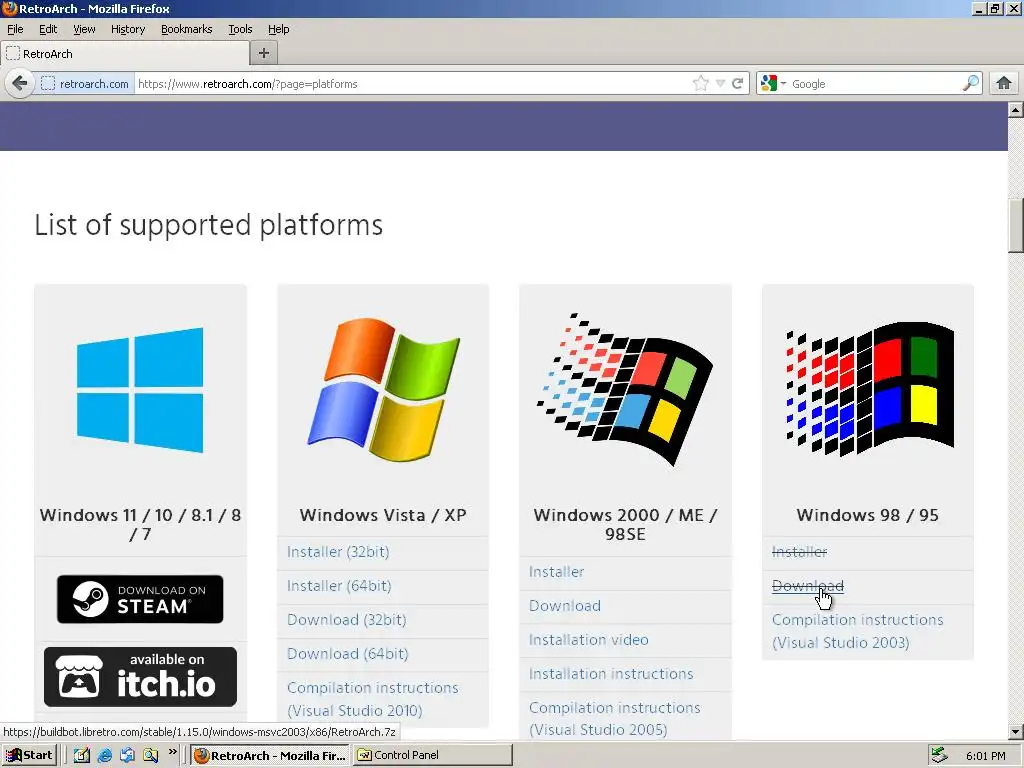The height and width of the screenshot is (768, 1024).
Task: Expand the quick launch overflow chevron
Action: (172, 752)
